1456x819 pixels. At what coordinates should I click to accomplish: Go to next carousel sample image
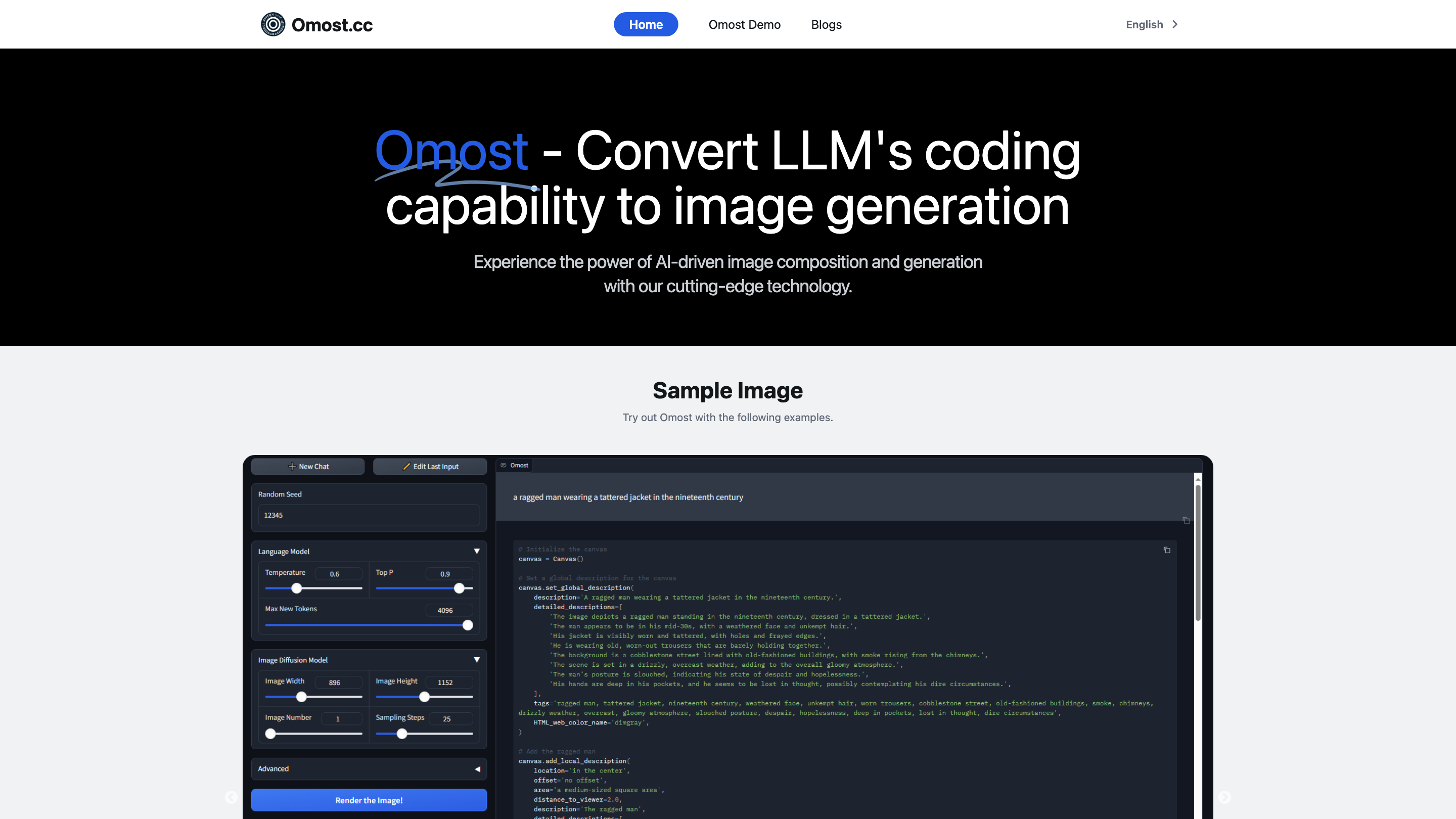pyautogui.click(x=1224, y=797)
